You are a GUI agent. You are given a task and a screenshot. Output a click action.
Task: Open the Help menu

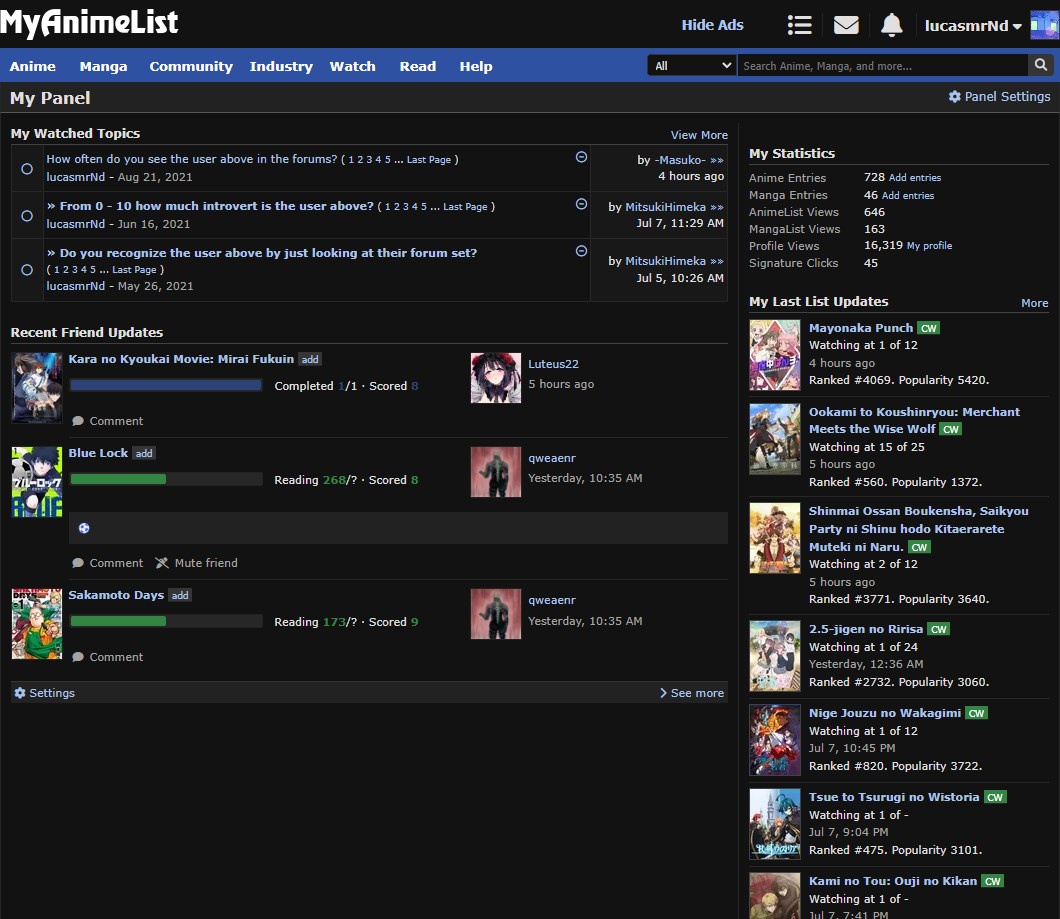pos(475,66)
